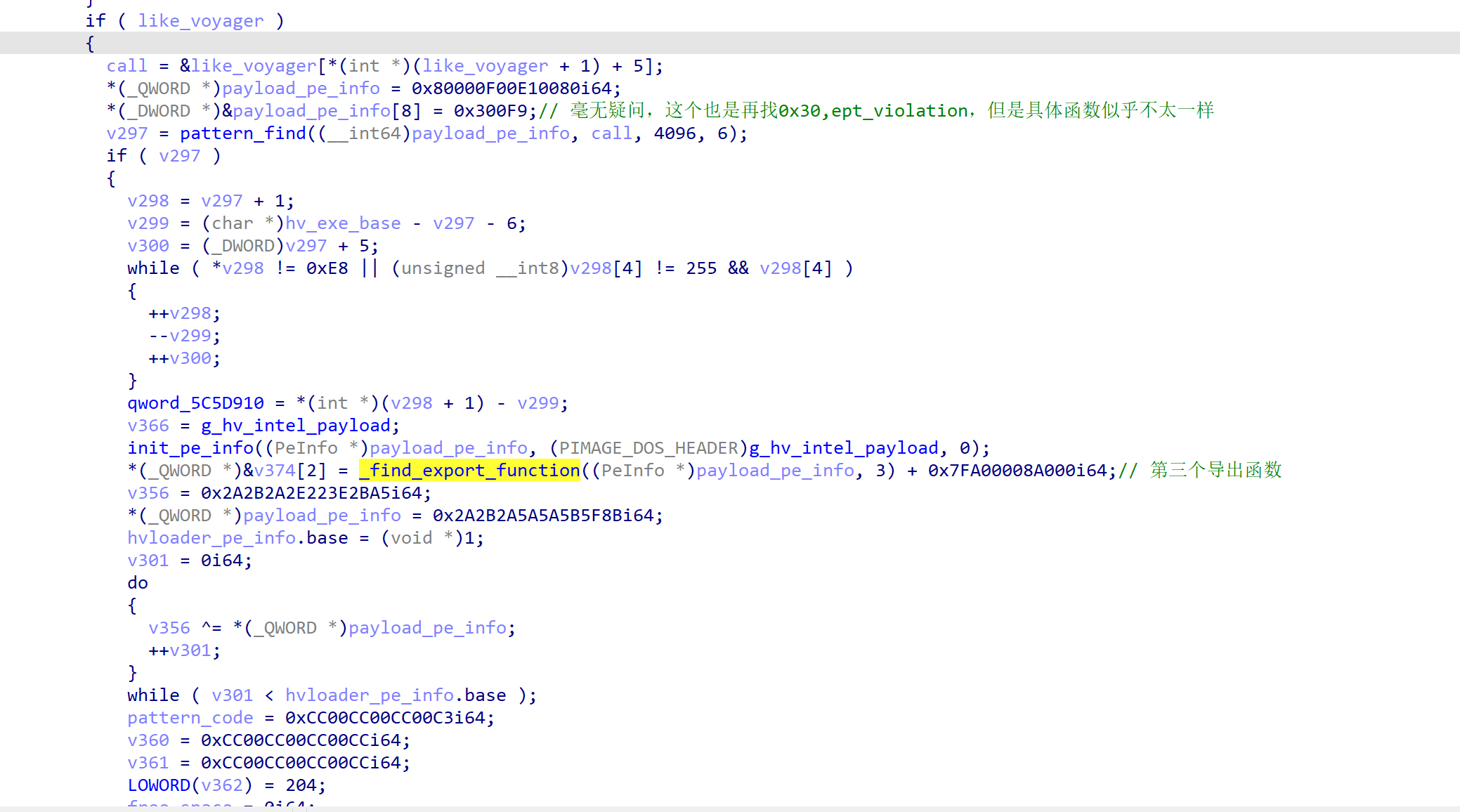Click the init_pe_info function call
Viewport: 1460px width, 812px height.
[x=190, y=447]
